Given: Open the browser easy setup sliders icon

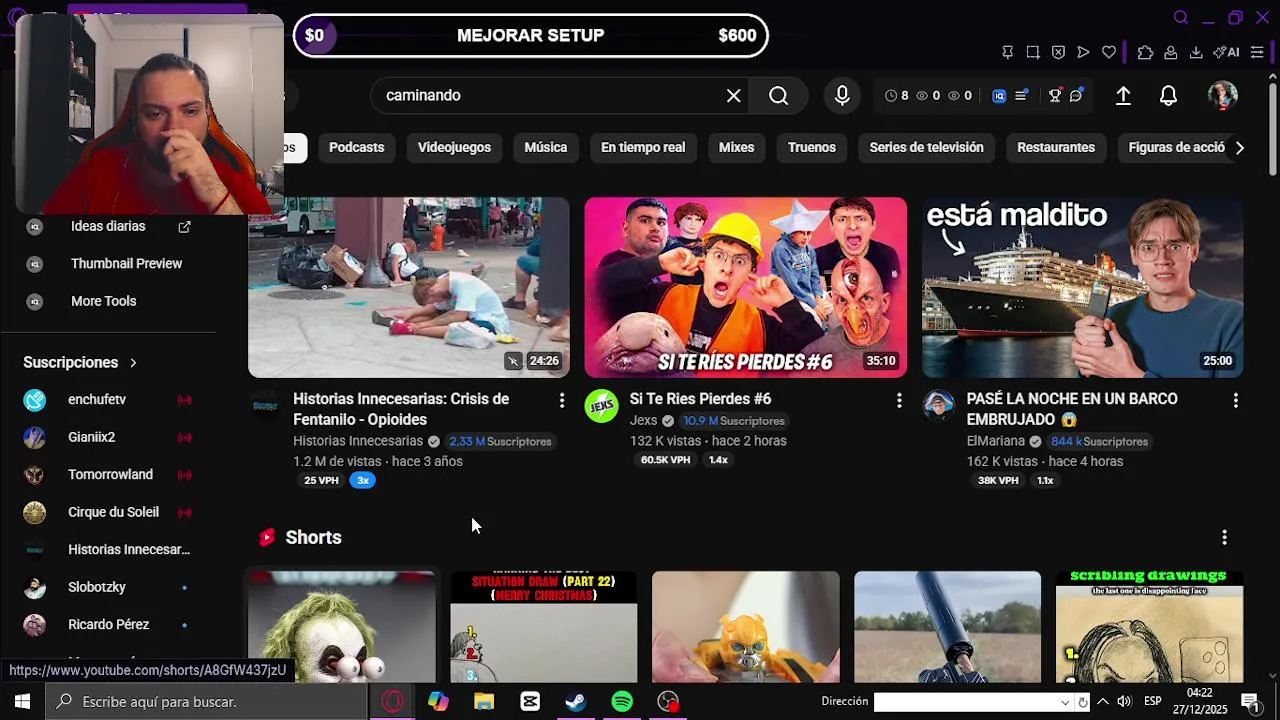Looking at the screenshot, I should click(x=1257, y=53).
